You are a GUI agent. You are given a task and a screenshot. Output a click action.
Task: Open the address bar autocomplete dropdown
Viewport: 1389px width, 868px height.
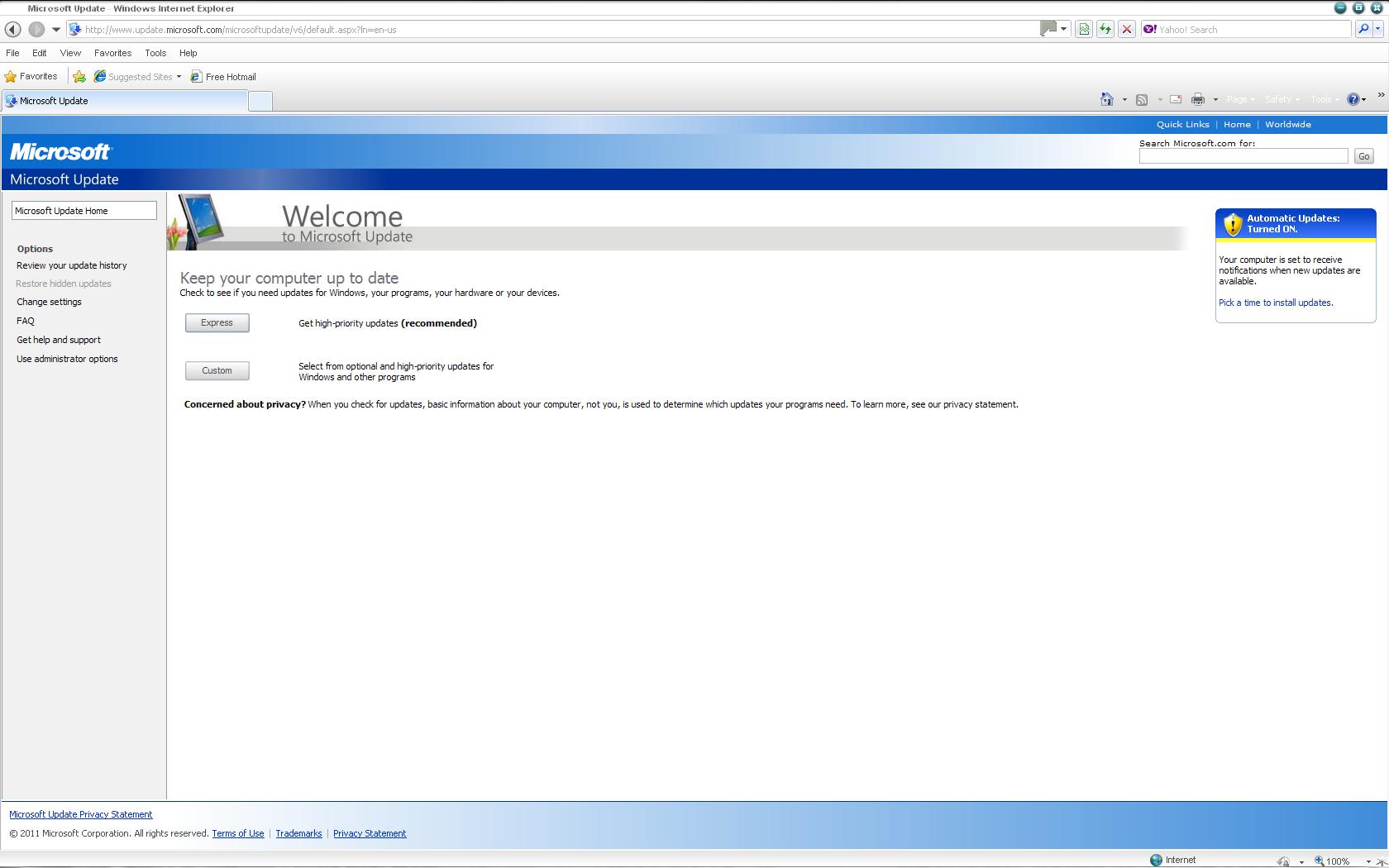(x=1063, y=29)
